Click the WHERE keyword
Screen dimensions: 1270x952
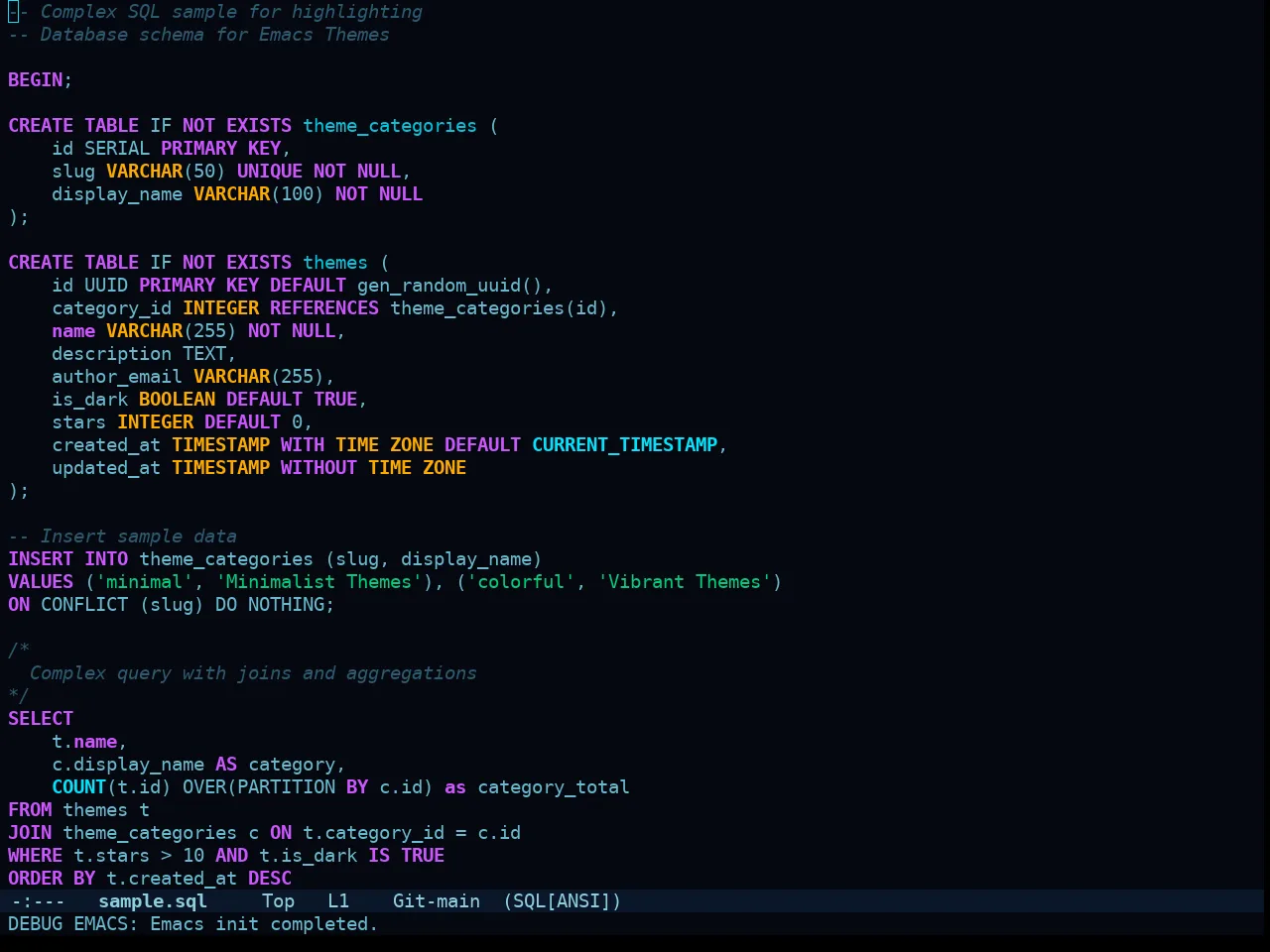click(x=36, y=856)
